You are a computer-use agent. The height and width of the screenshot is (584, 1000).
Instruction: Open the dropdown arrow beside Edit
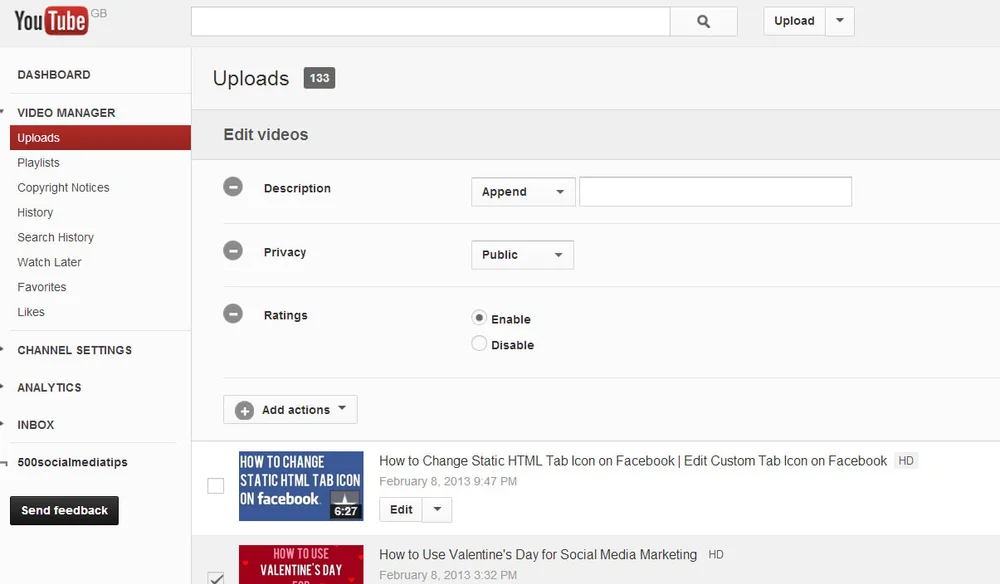[437, 509]
